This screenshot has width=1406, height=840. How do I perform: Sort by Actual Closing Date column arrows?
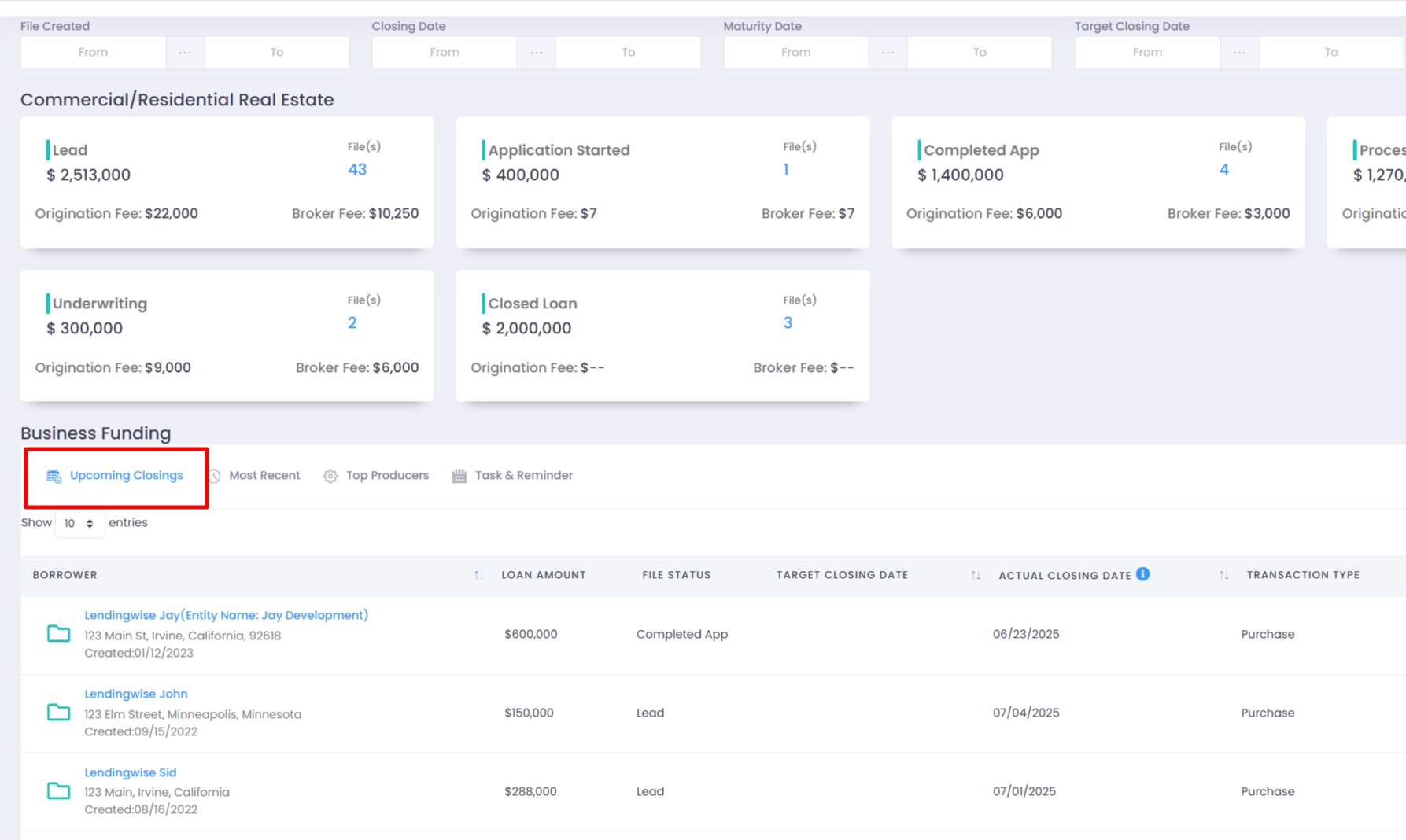[1223, 575]
